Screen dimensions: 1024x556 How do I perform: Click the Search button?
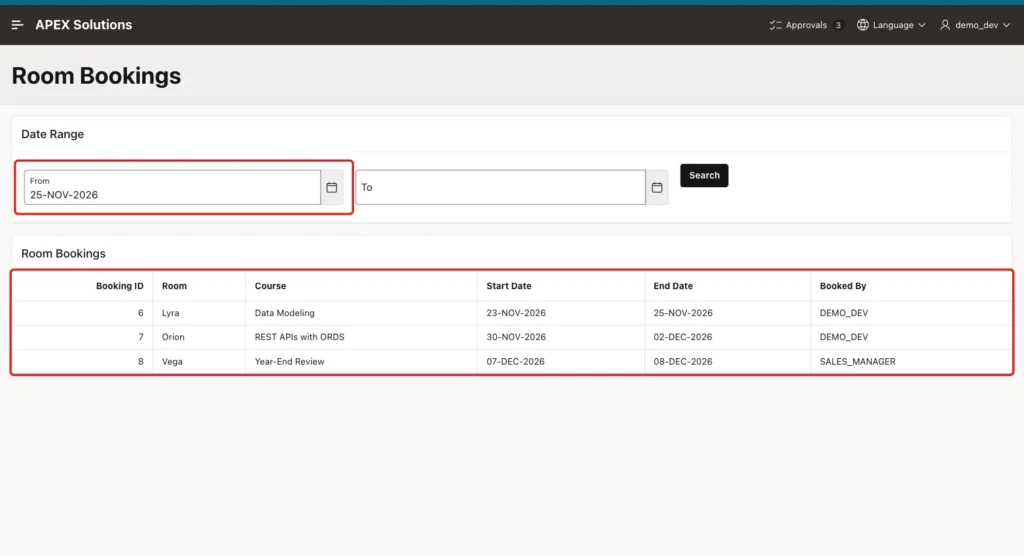pos(704,175)
